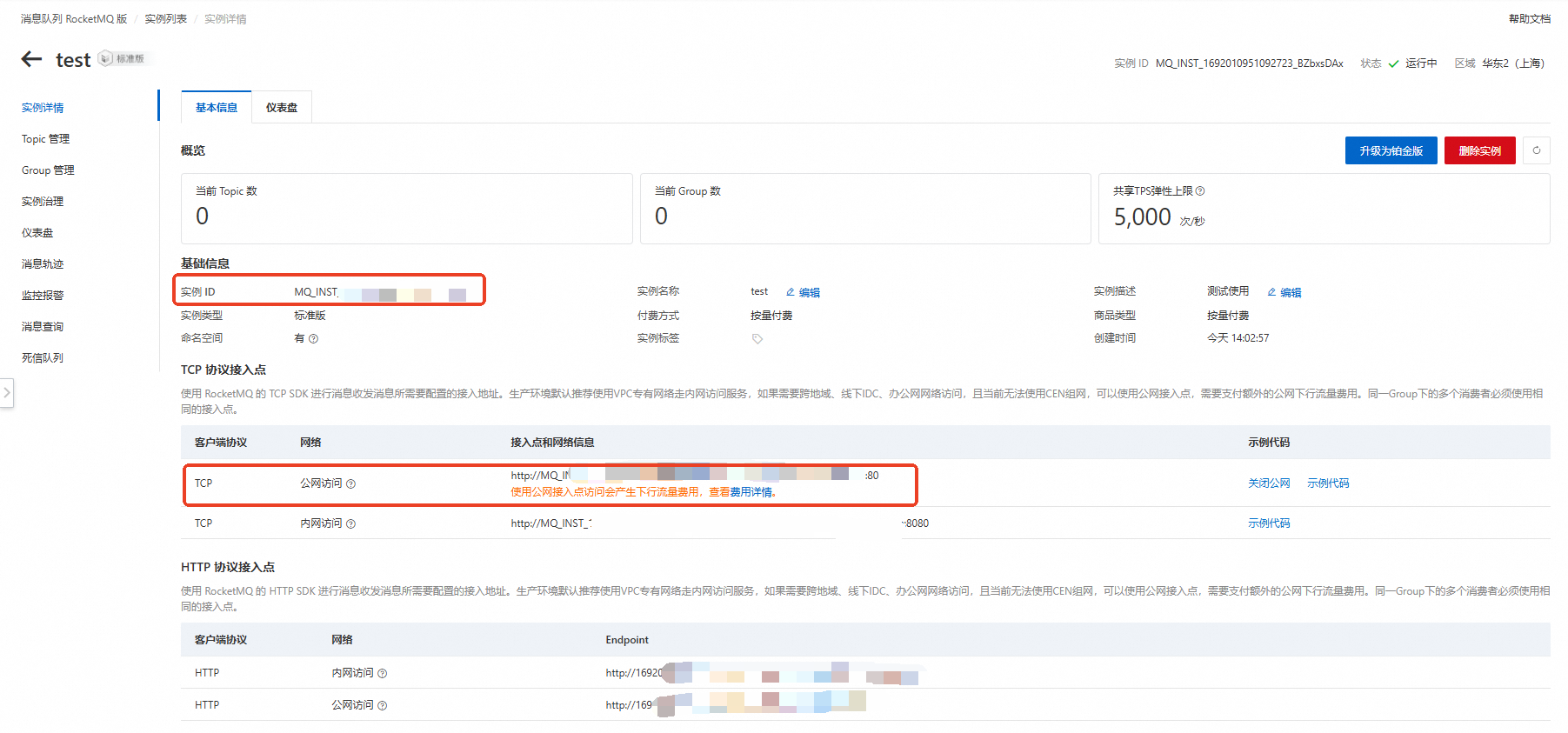Click the red 删除实例 button
This screenshot has height=733, width=1568.
click(1480, 150)
